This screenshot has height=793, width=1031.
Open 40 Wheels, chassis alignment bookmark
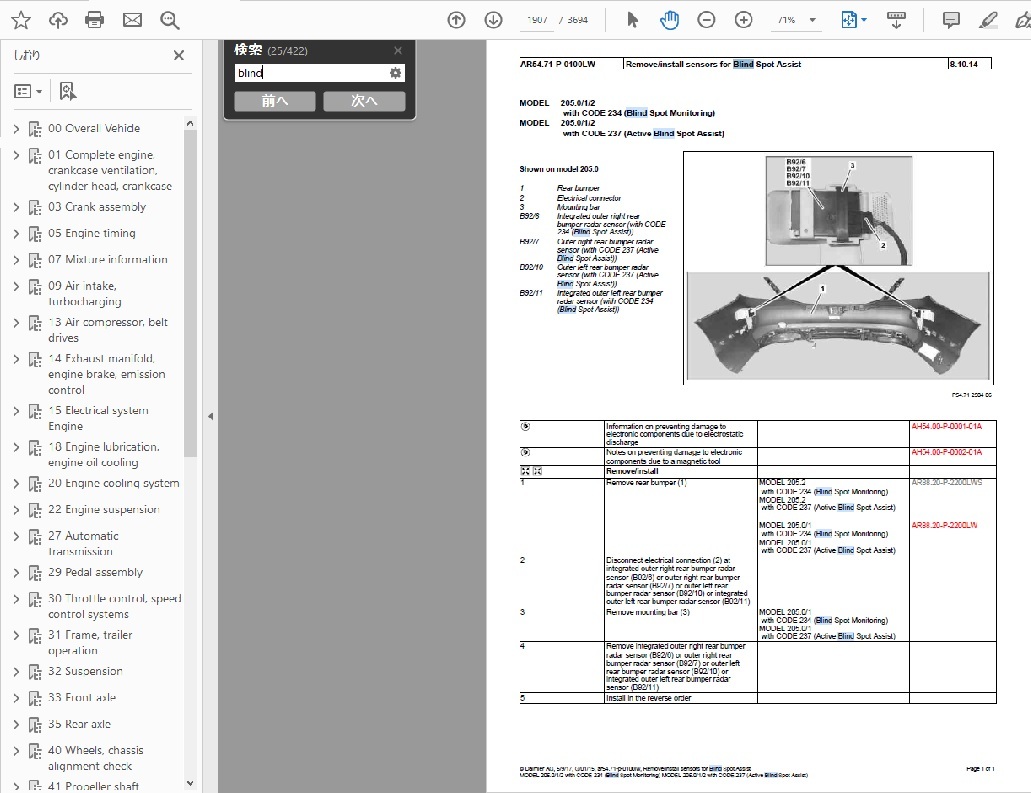click(95, 758)
